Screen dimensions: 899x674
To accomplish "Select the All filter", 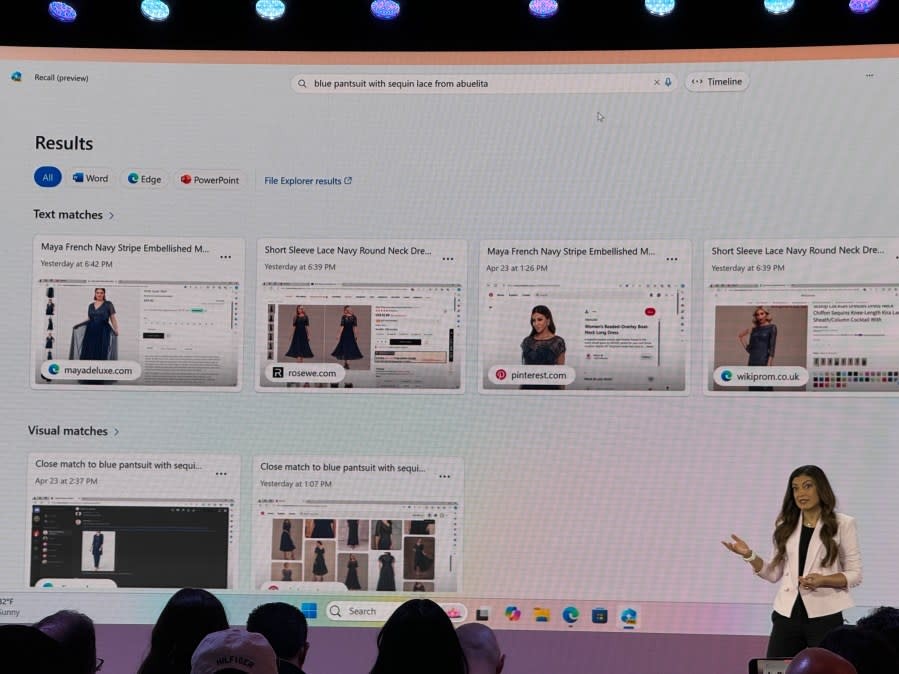I will pos(47,178).
